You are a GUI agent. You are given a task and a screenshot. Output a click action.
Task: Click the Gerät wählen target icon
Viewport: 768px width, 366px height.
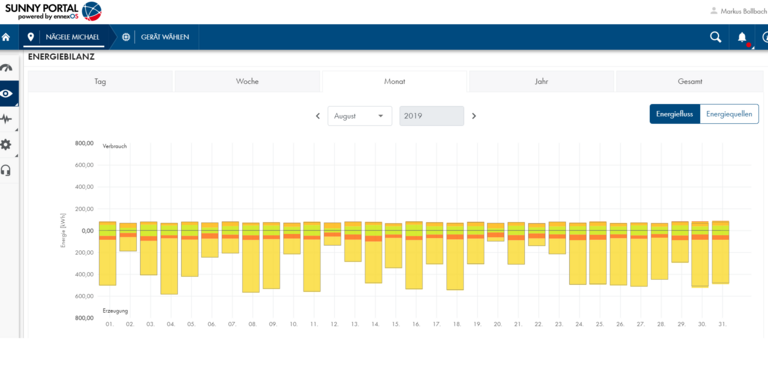(126, 37)
